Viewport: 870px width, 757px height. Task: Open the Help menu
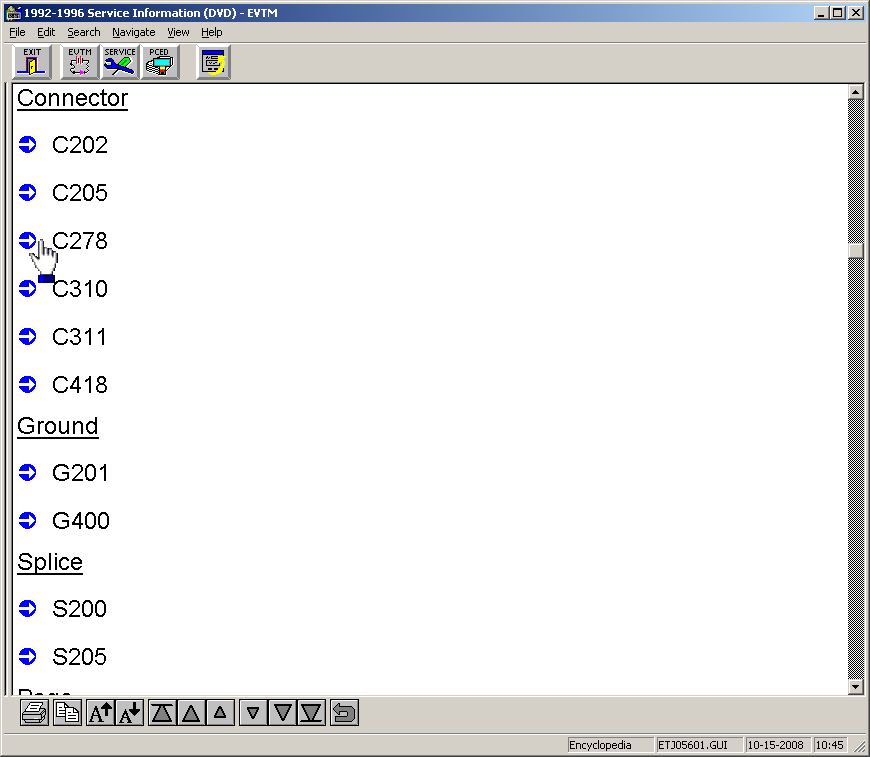point(211,32)
